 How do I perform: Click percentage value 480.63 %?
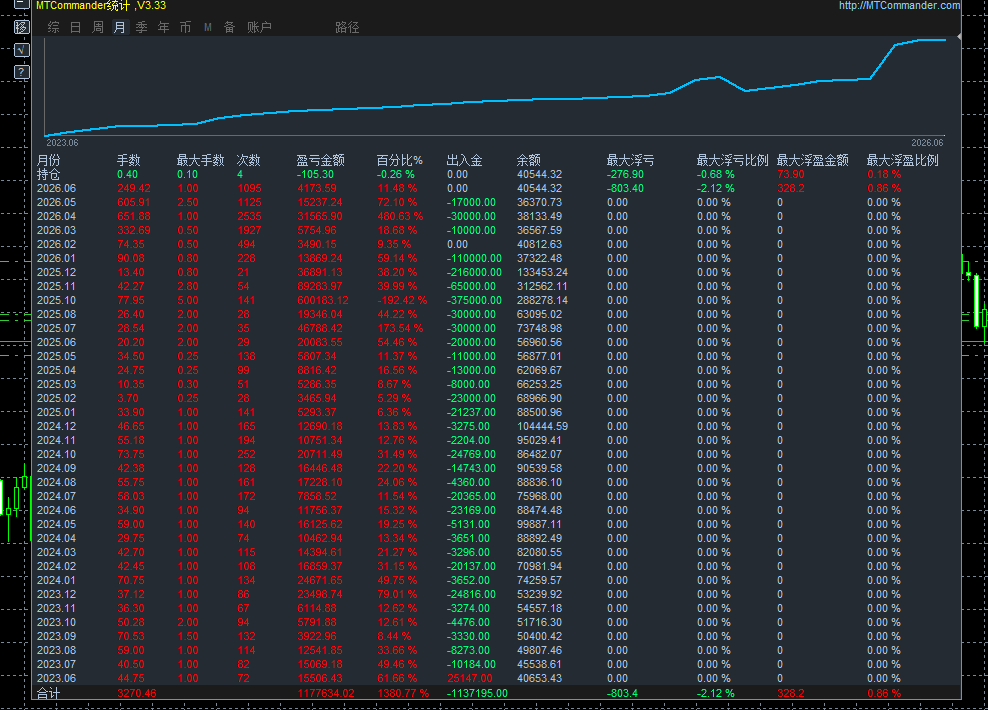(400, 216)
